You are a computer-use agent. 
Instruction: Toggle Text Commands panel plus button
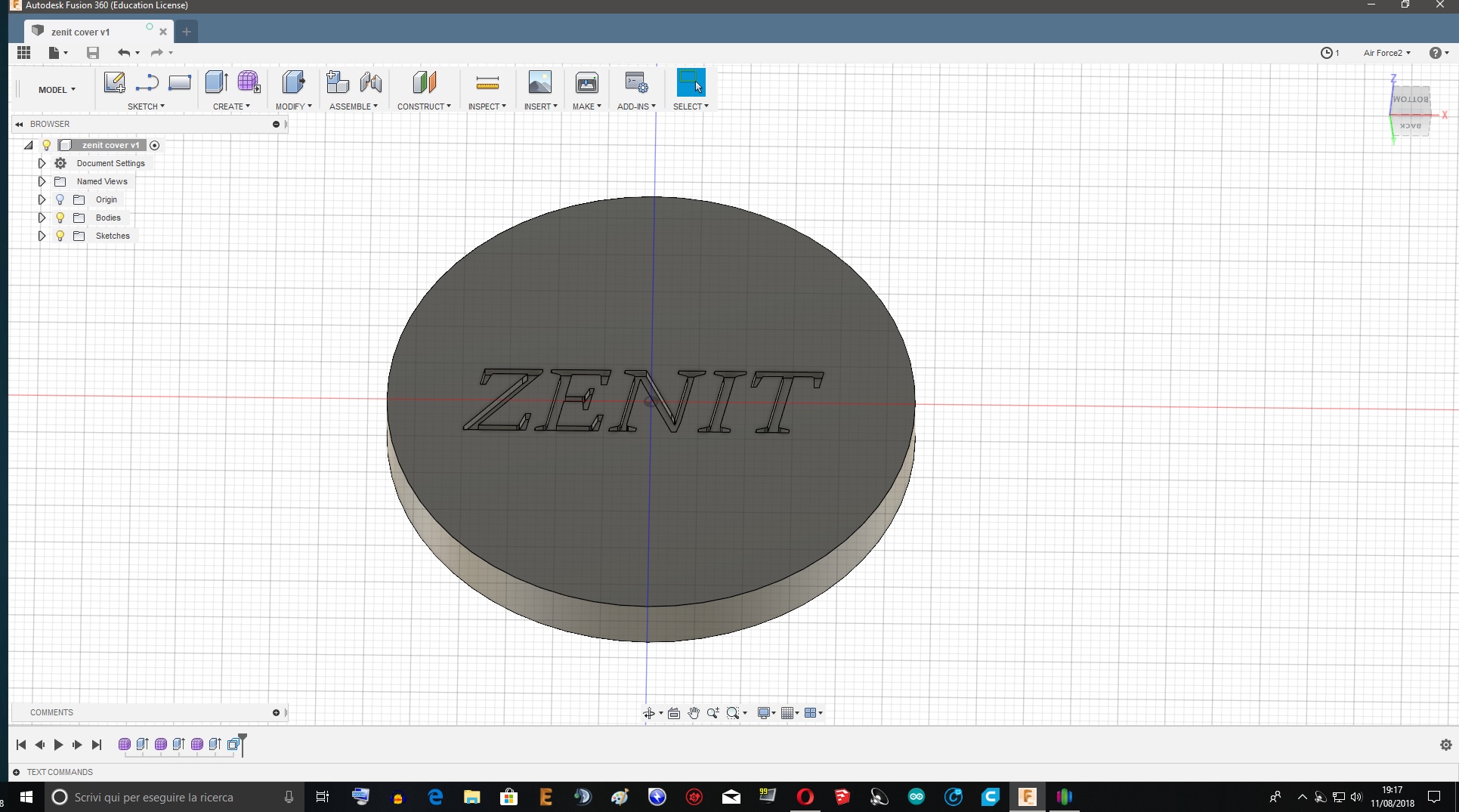point(17,772)
